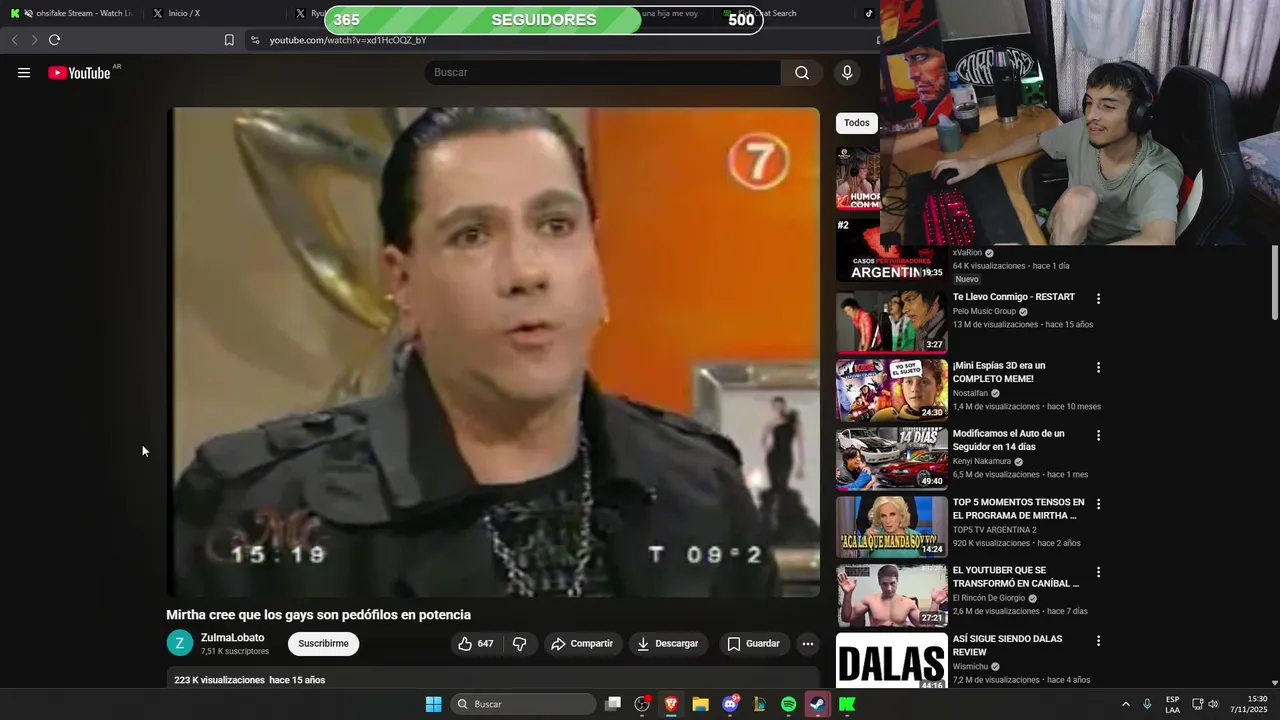This screenshot has width=1280, height=720.
Task: Show hidden system tray icons chevron
Action: coord(1125,704)
